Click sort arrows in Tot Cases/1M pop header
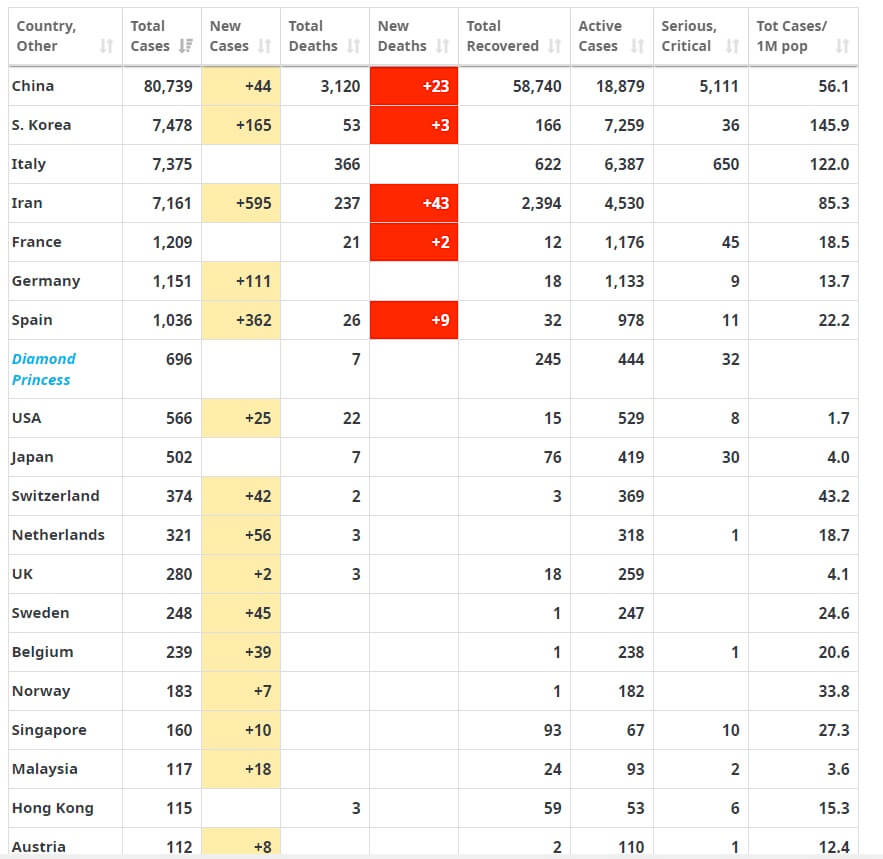This screenshot has height=859, width=883. (x=842, y=46)
